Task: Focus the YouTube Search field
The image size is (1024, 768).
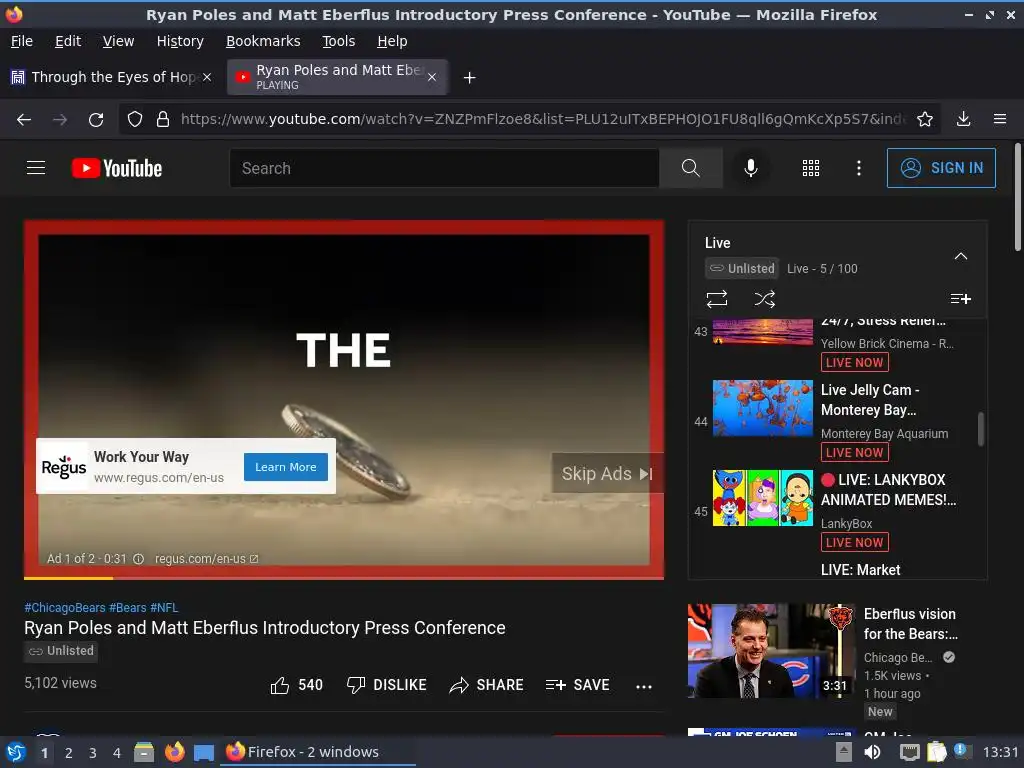Action: click(444, 168)
